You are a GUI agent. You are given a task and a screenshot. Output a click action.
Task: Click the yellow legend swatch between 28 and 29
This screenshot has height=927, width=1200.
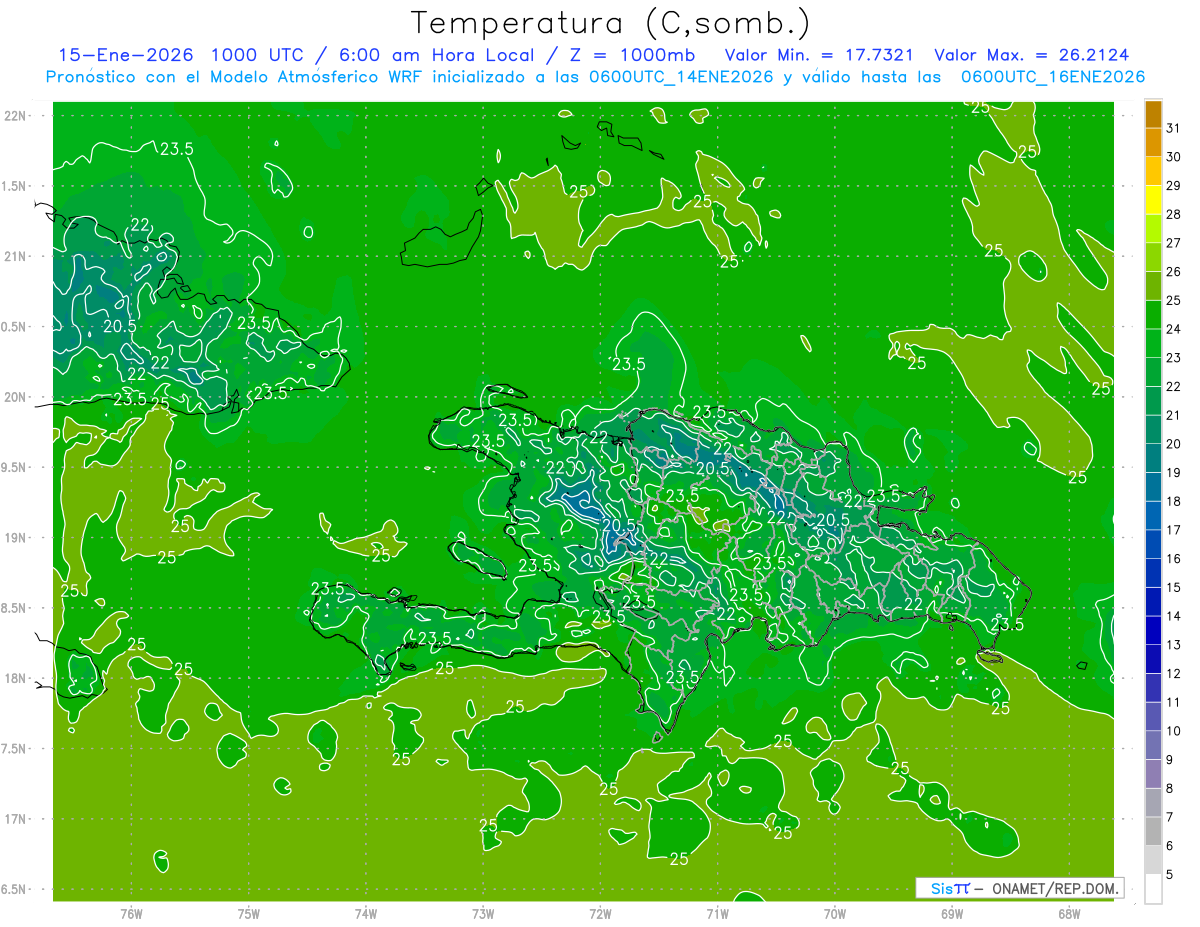(x=1153, y=200)
